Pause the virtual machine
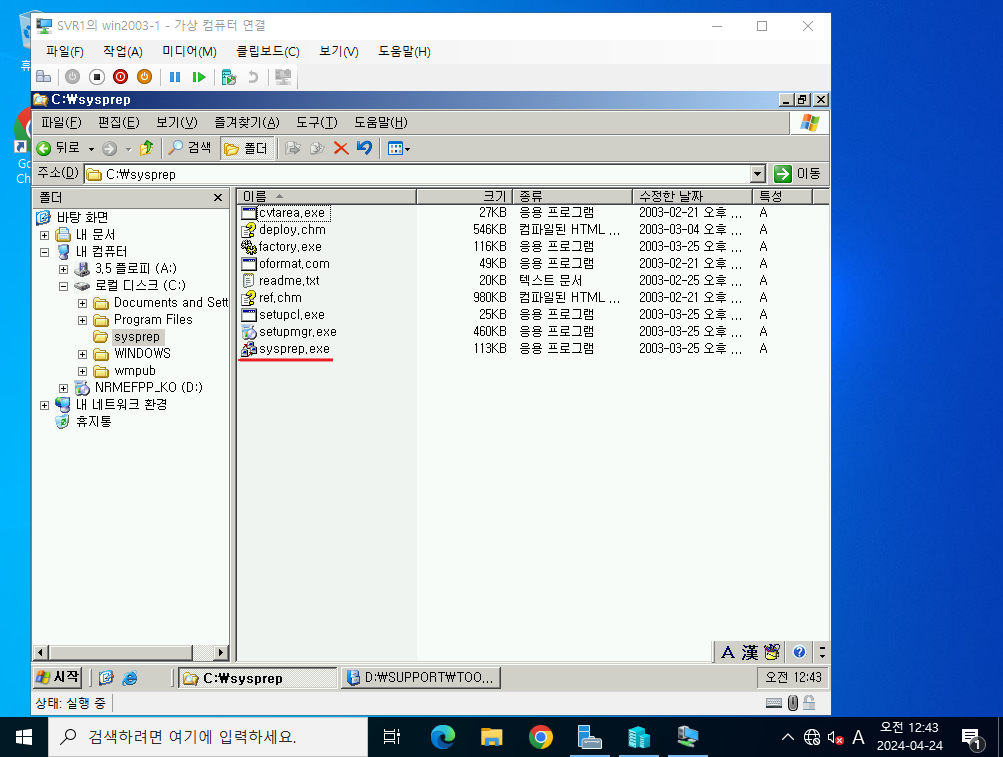 (175, 77)
